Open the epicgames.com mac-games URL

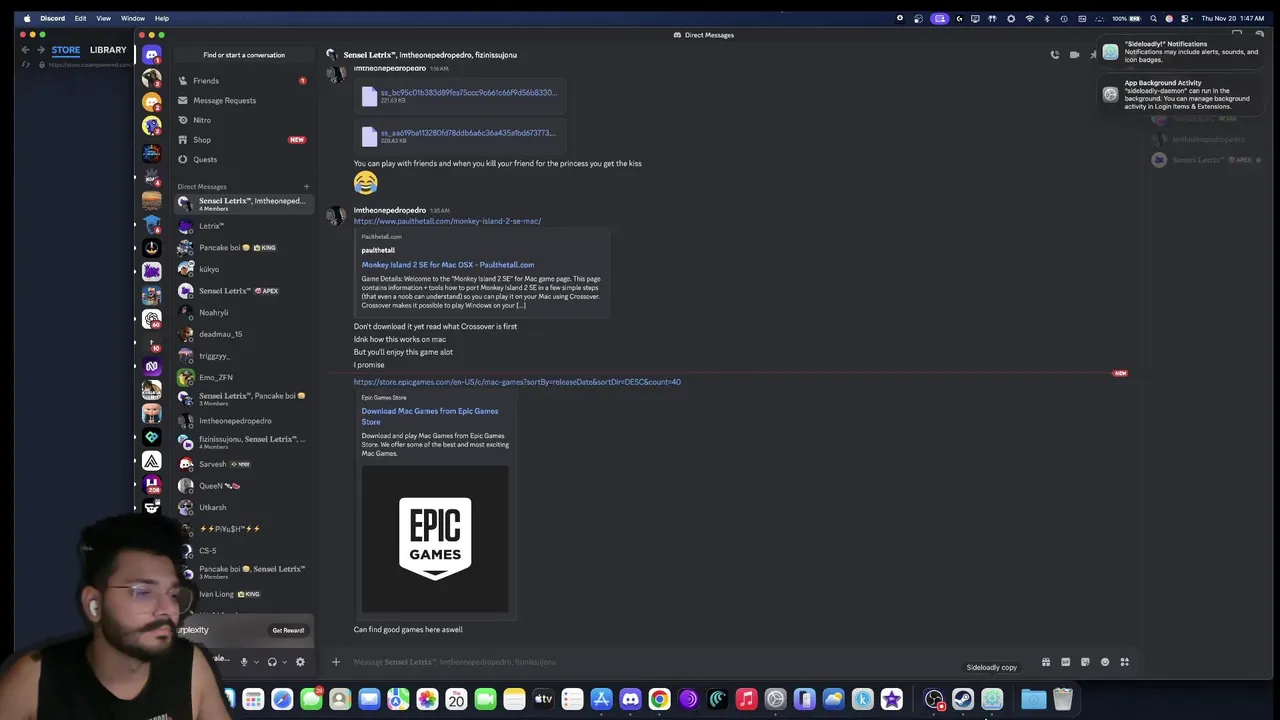[517, 382]
